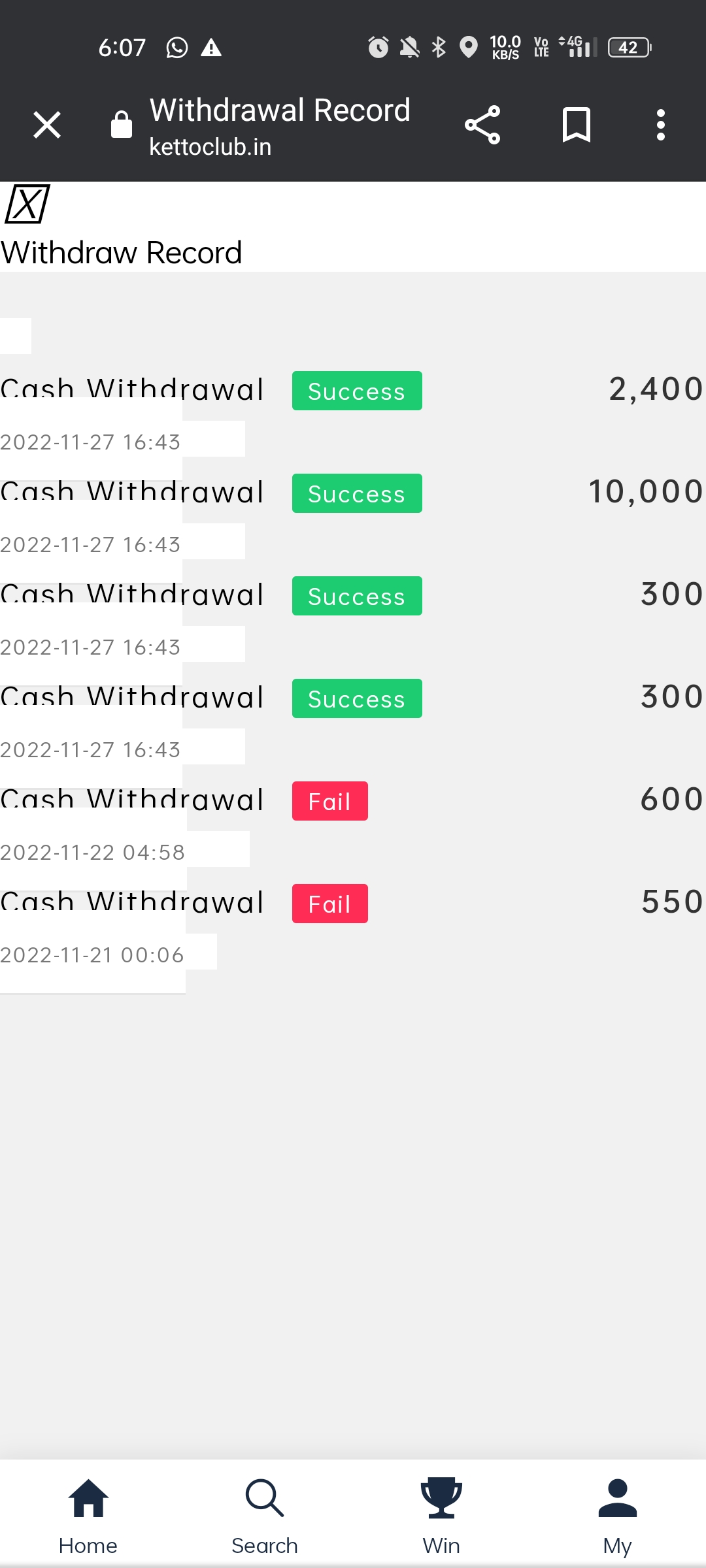
Task: Select the 2,400 withdrawal amount
Action: coord(656,389)
